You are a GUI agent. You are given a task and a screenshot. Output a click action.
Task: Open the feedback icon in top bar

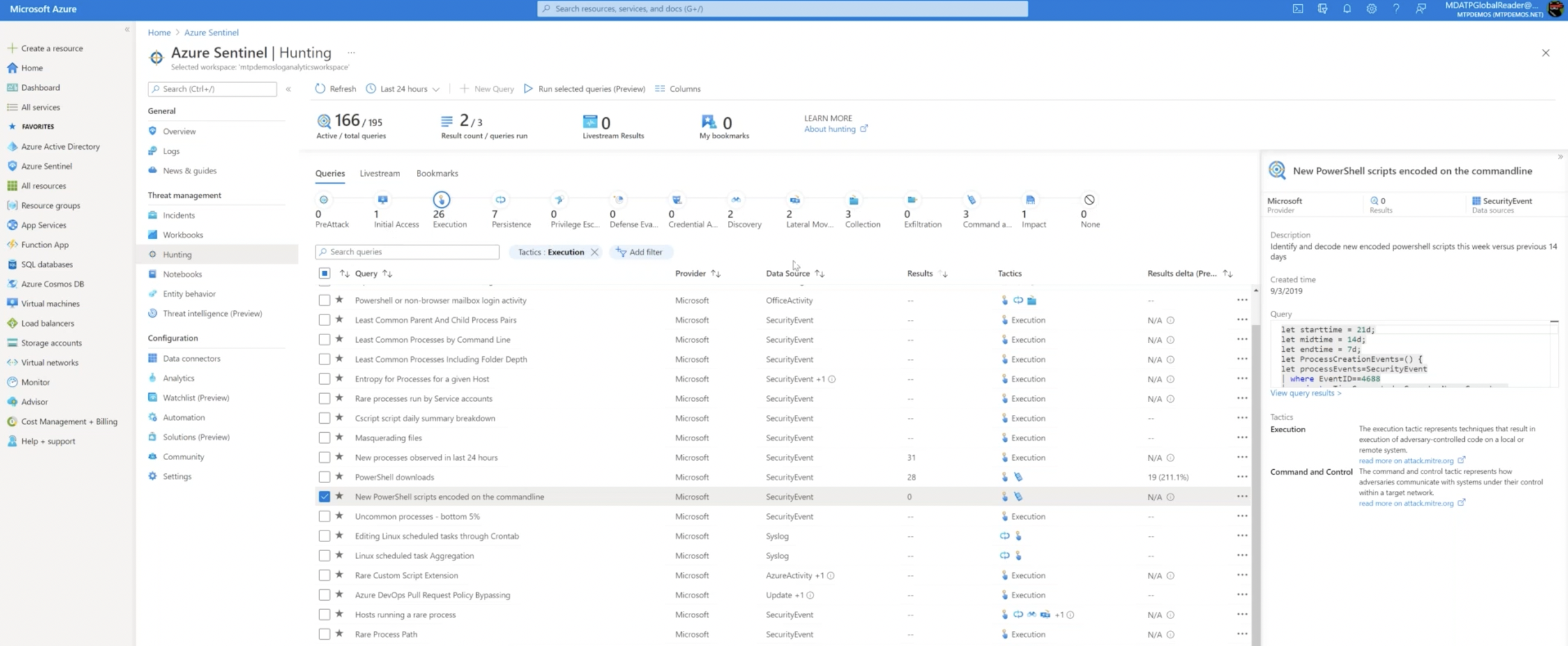coord(1421,8)
